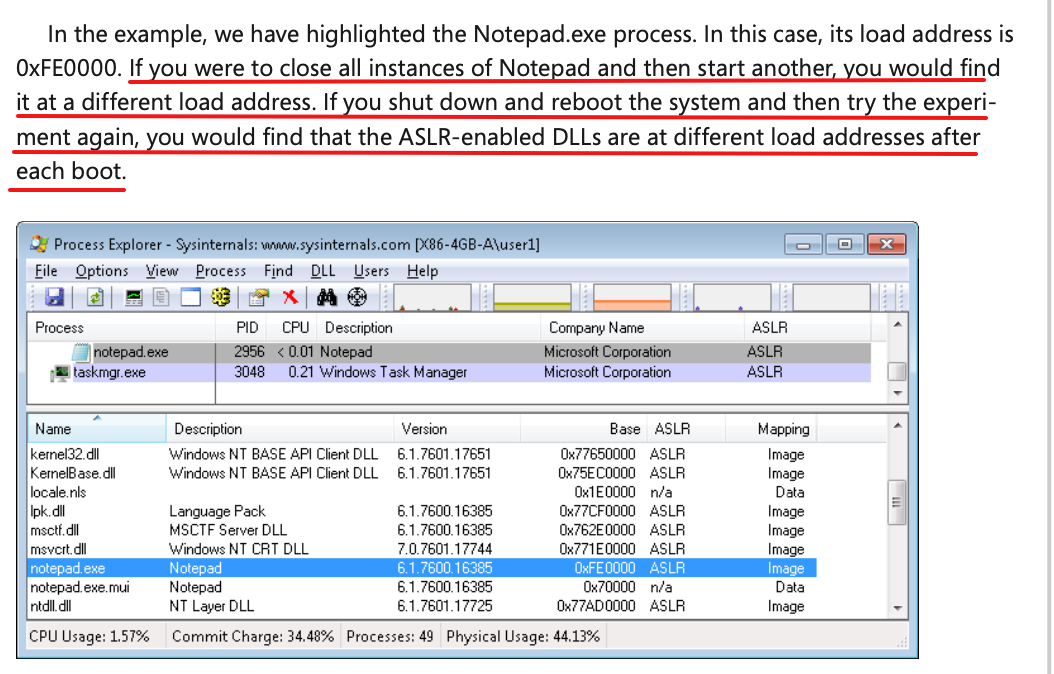Click upper pane scrollbar down arrow

897,393
